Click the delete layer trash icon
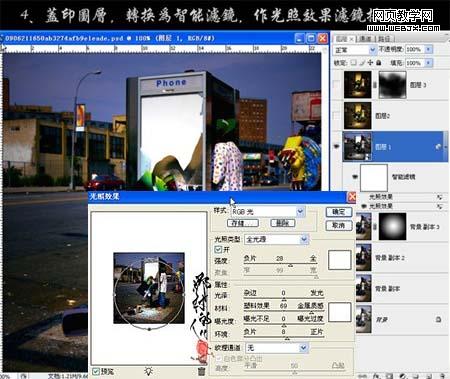Screen dimensions: 450x379 click(x=441, y=376)
